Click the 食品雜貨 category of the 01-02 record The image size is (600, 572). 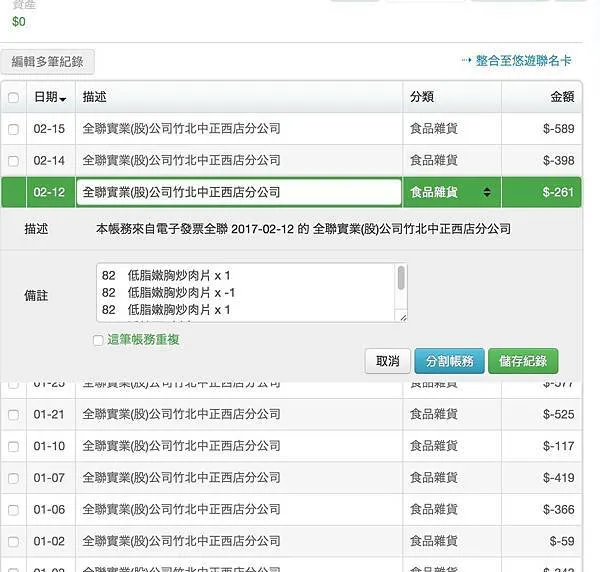coord(434,541)
